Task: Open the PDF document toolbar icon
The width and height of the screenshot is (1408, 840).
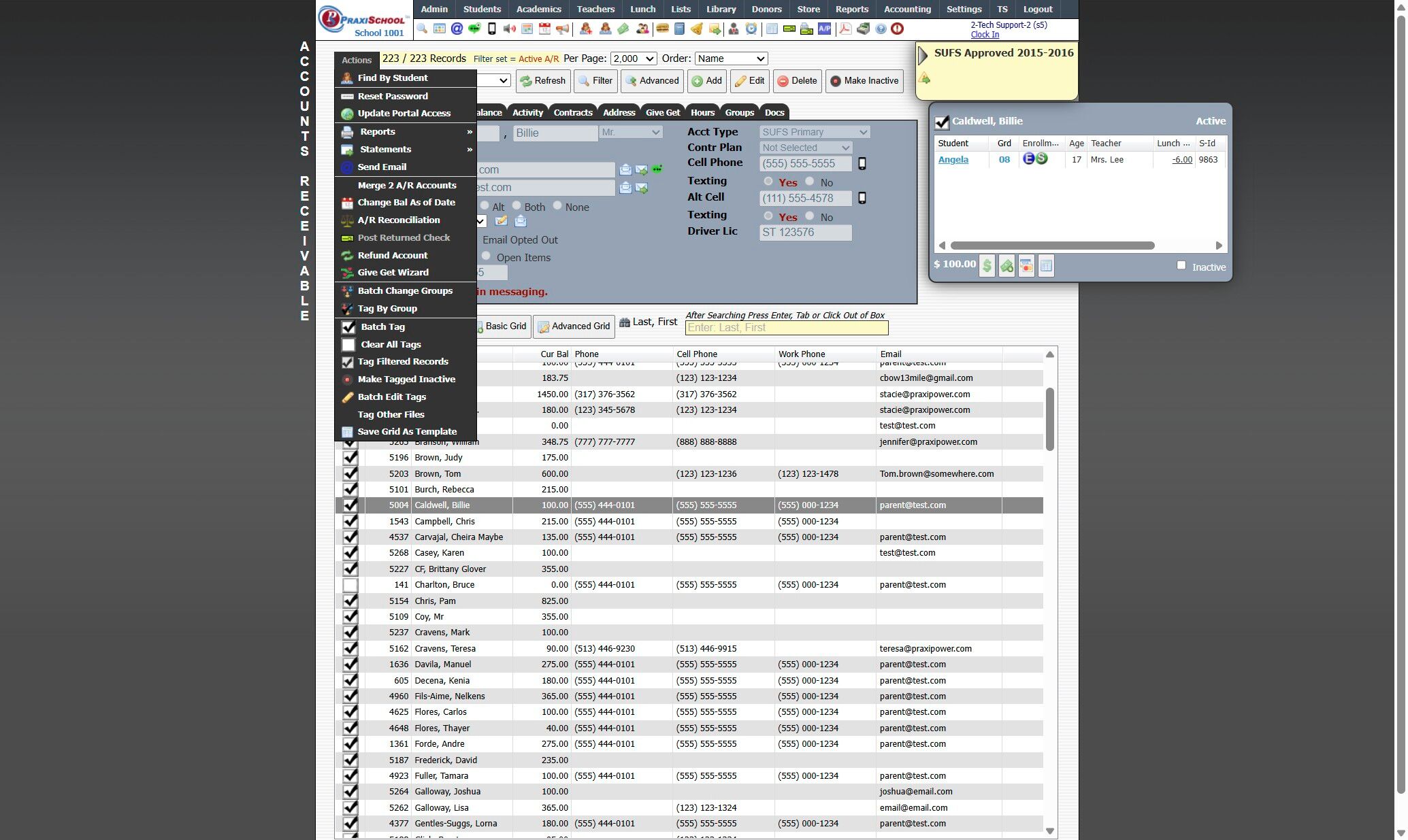Action: [845, 29]
